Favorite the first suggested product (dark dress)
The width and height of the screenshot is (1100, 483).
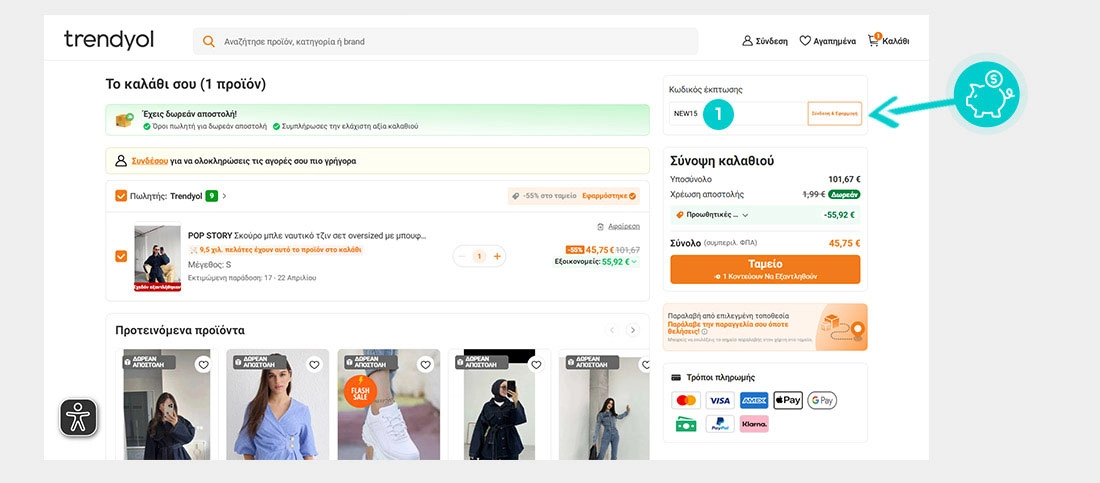203,364
